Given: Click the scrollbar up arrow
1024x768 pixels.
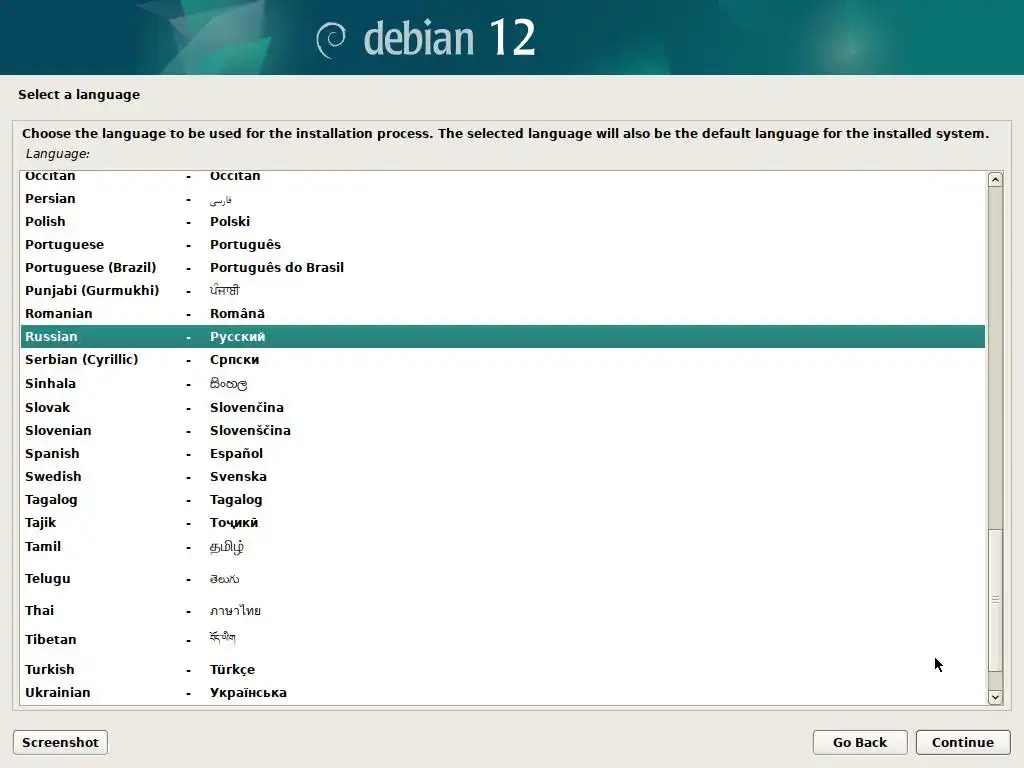Looking at the screenshot, I should [x=995, y=180].
